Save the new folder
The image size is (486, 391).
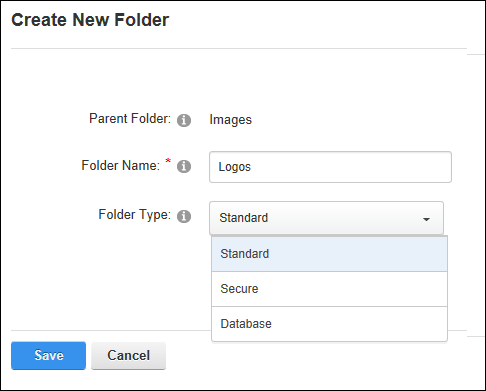click(48, 355)
